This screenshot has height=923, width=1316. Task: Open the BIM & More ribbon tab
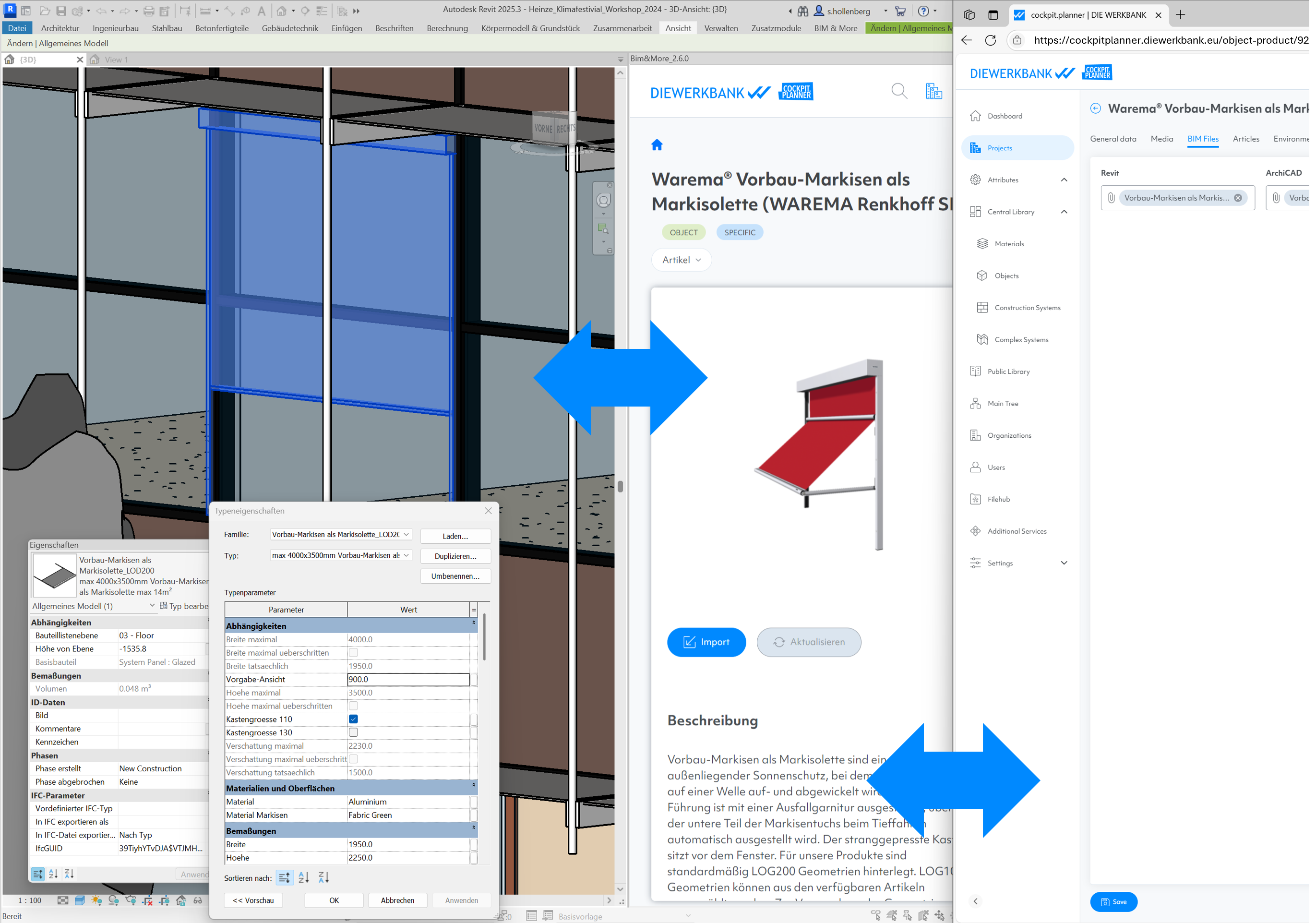836,28
